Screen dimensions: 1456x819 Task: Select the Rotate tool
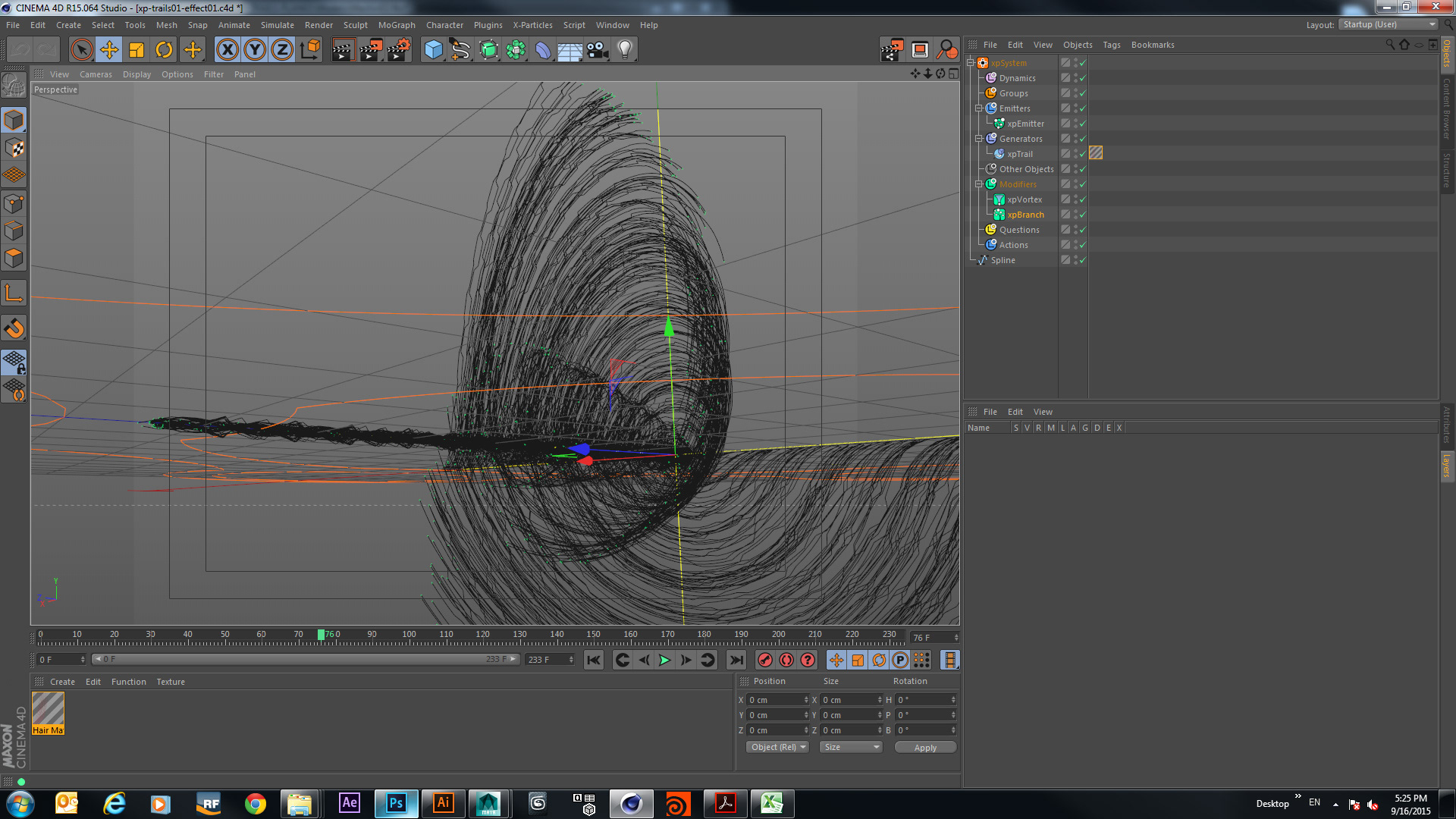point(164,50)
